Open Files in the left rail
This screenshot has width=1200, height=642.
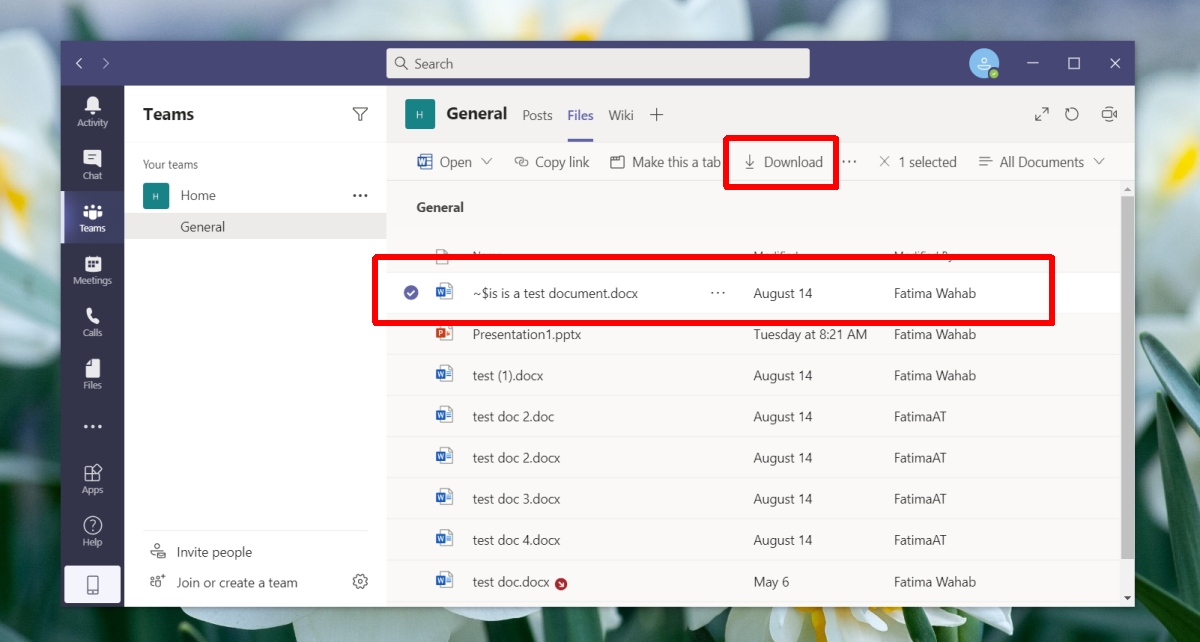pyautogui.click(x=92, y=374)
